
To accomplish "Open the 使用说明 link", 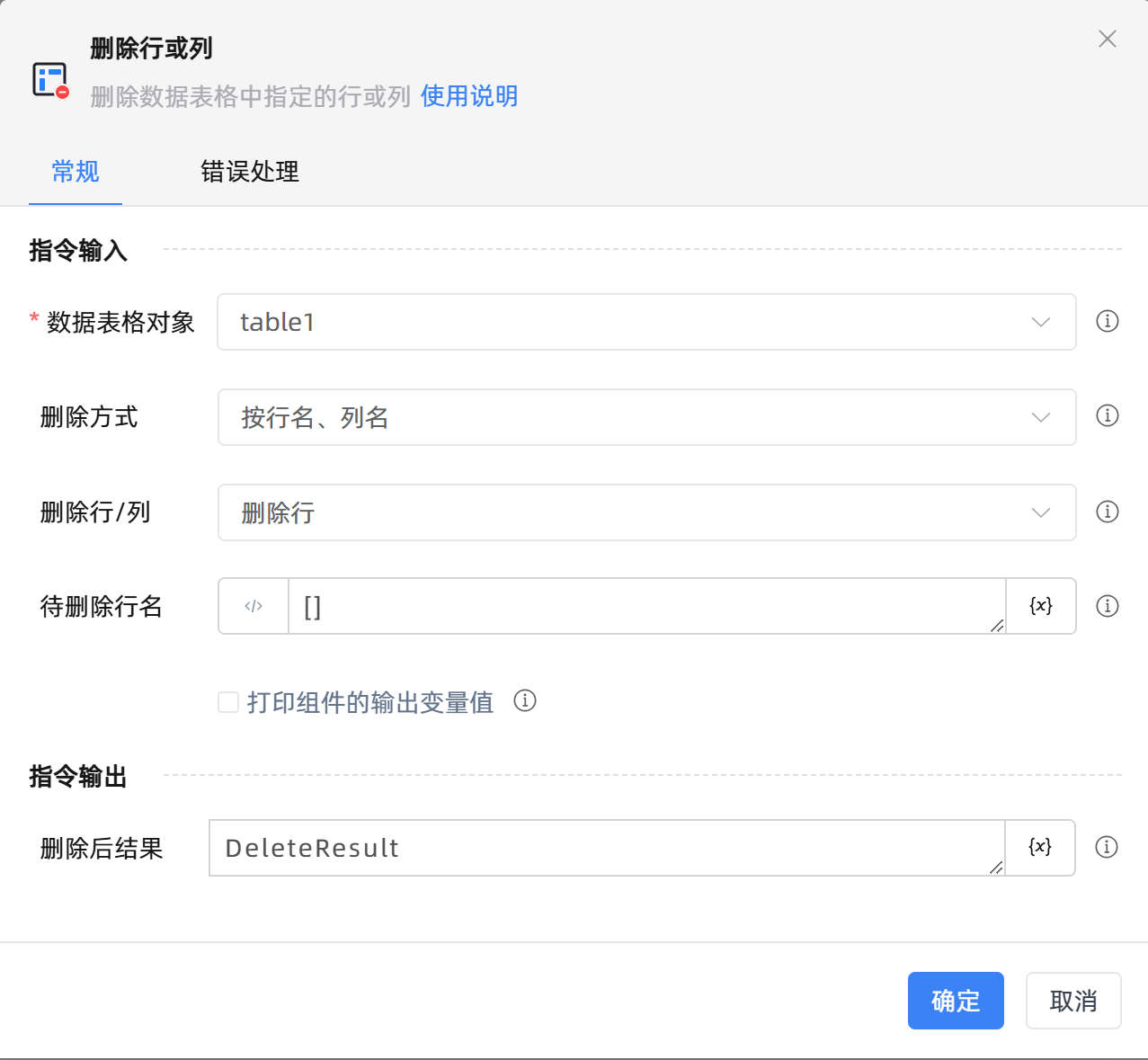I will 469,96.
